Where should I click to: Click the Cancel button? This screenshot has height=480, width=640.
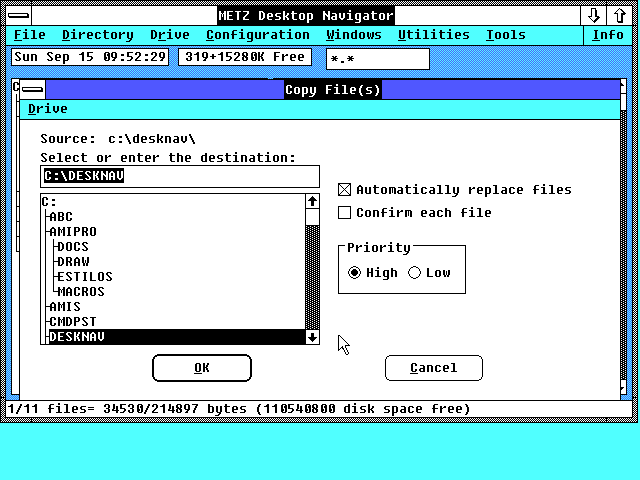[x=433, y=368]
